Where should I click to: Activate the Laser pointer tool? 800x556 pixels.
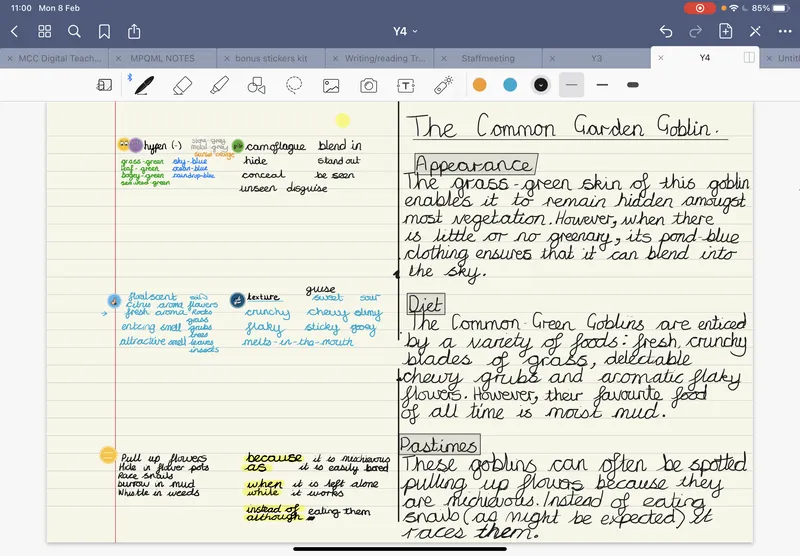(443, 85)
